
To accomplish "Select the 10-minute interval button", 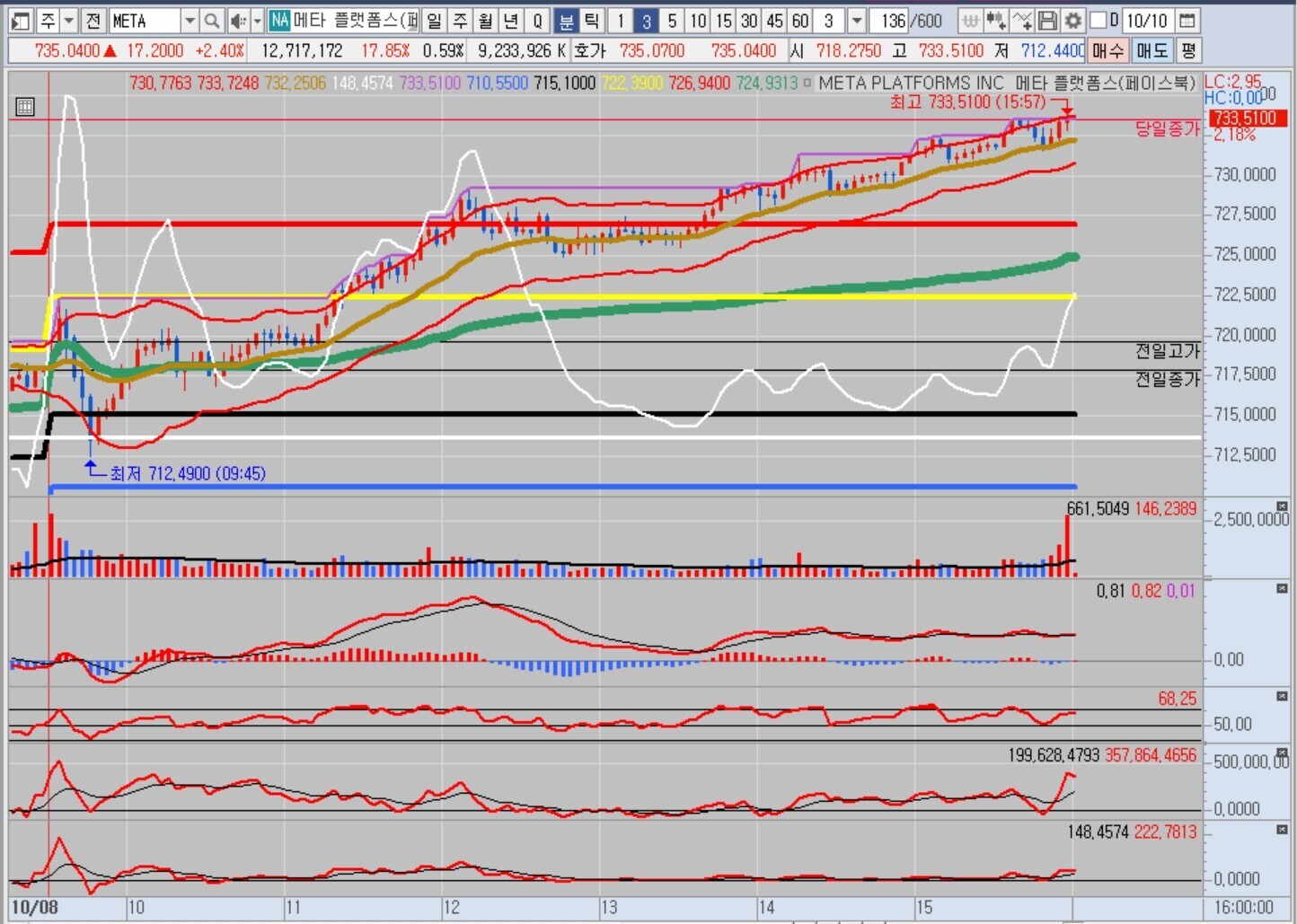I will pos(698,20).
